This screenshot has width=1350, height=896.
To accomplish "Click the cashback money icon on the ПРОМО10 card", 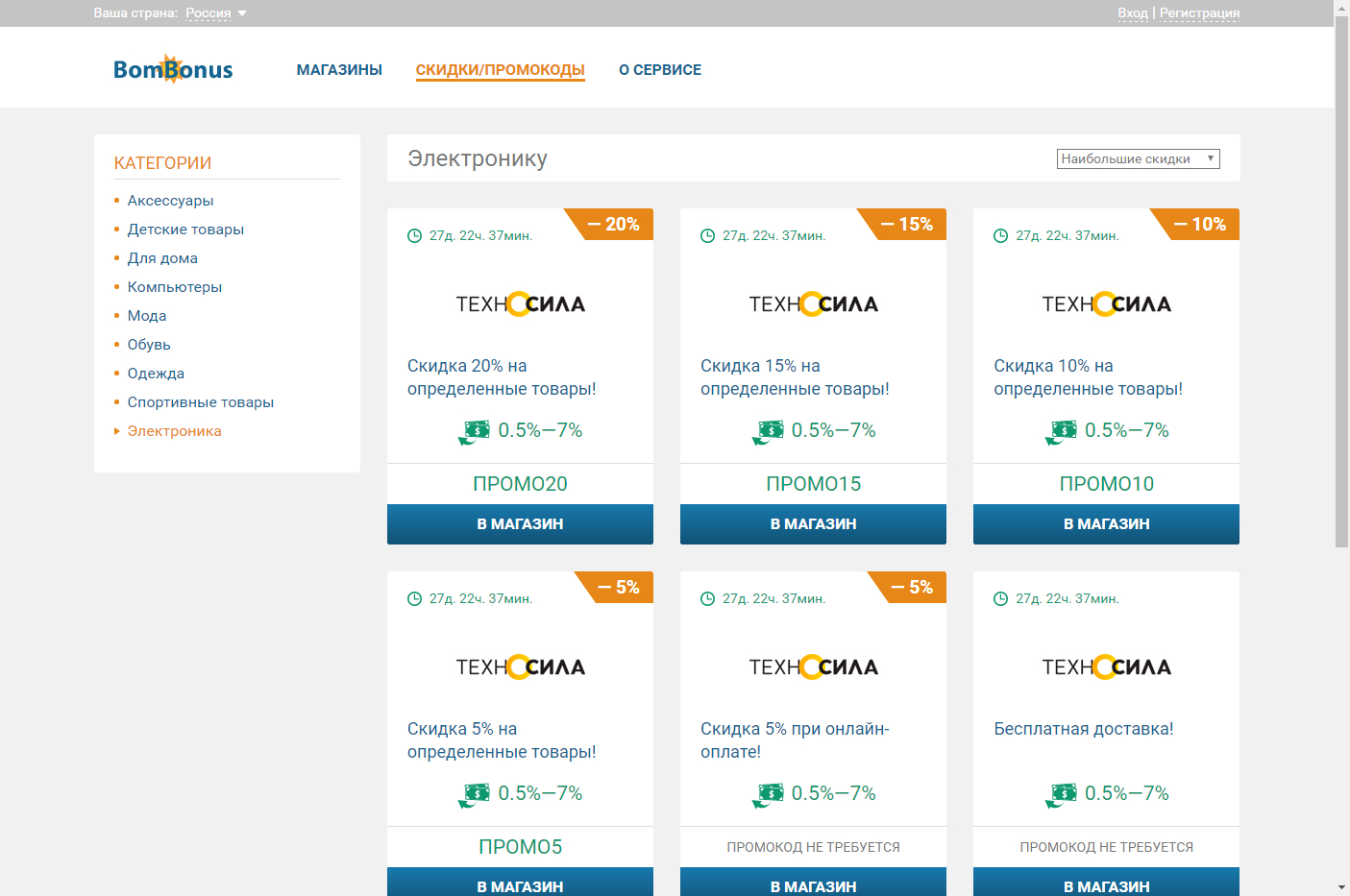I will click(x=1061, y=432).
